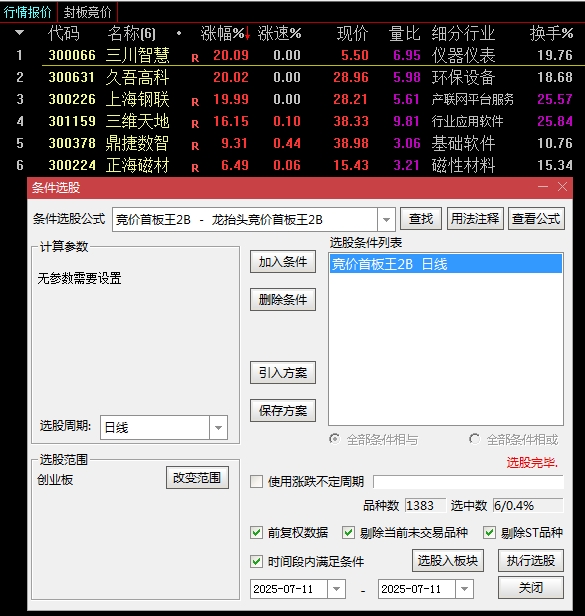Screen dimensions: 585x616
Task: Open the 选股周期 日线 dropdown
Action: coord(218,427)
